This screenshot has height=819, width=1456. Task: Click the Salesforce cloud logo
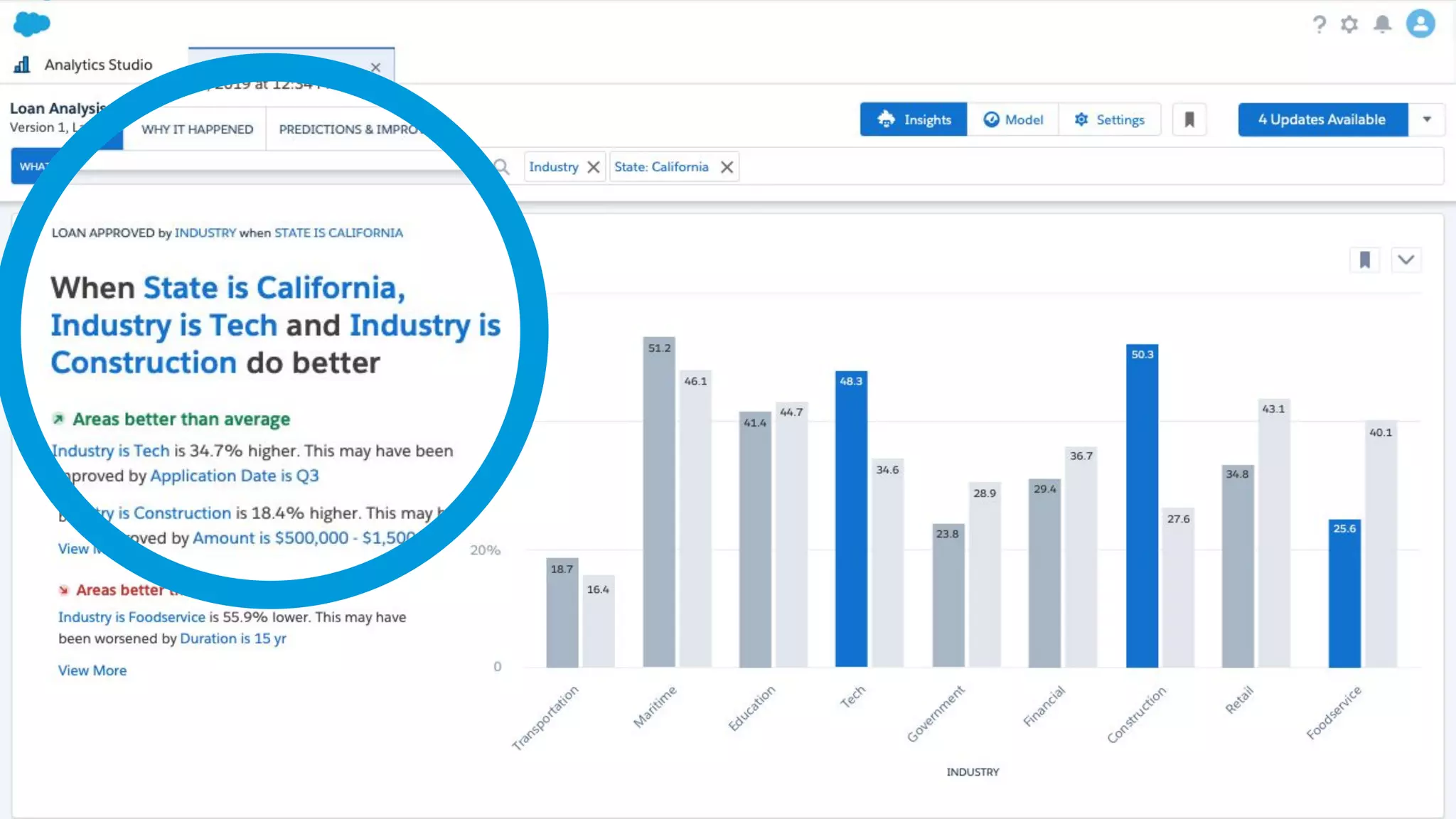coord(31,24)
